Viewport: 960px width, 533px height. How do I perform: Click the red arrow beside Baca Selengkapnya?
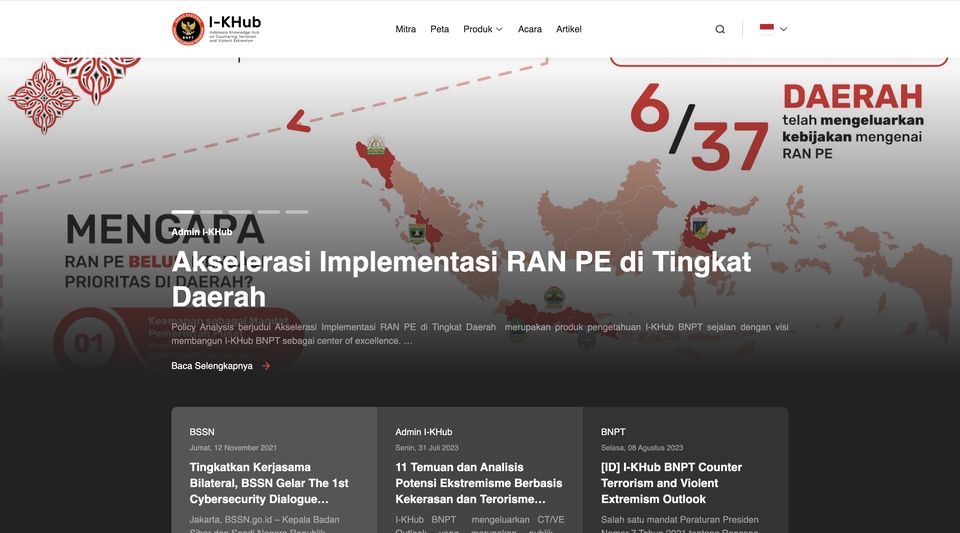tap(266, 366)
